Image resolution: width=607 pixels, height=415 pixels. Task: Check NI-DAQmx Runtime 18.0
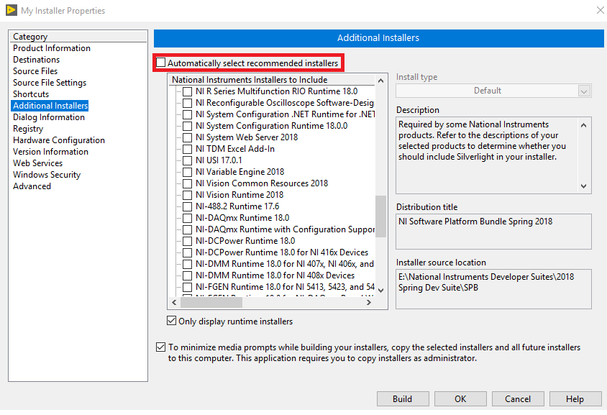pos(187,218)
